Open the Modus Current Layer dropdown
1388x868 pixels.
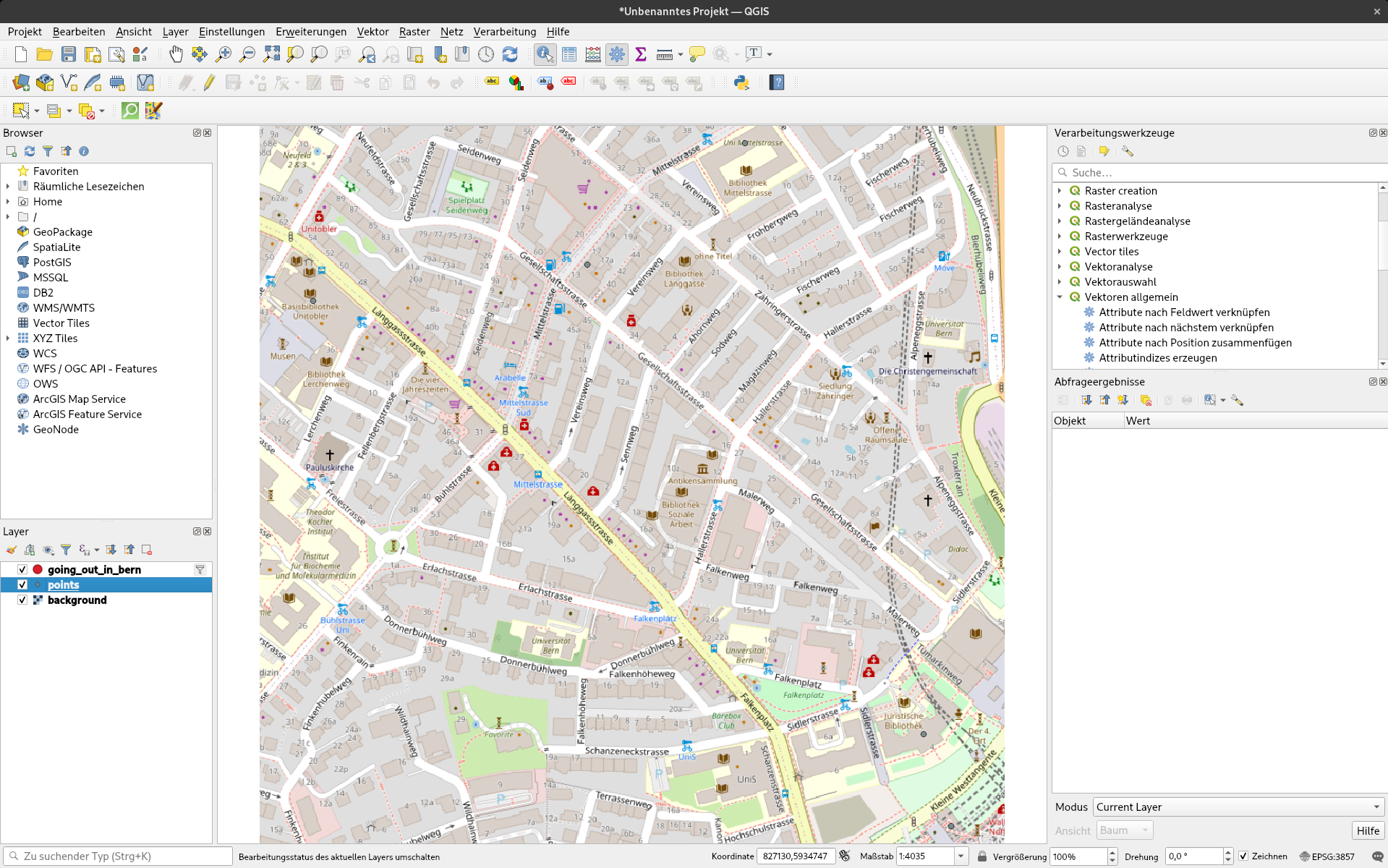pos(1238,807)
